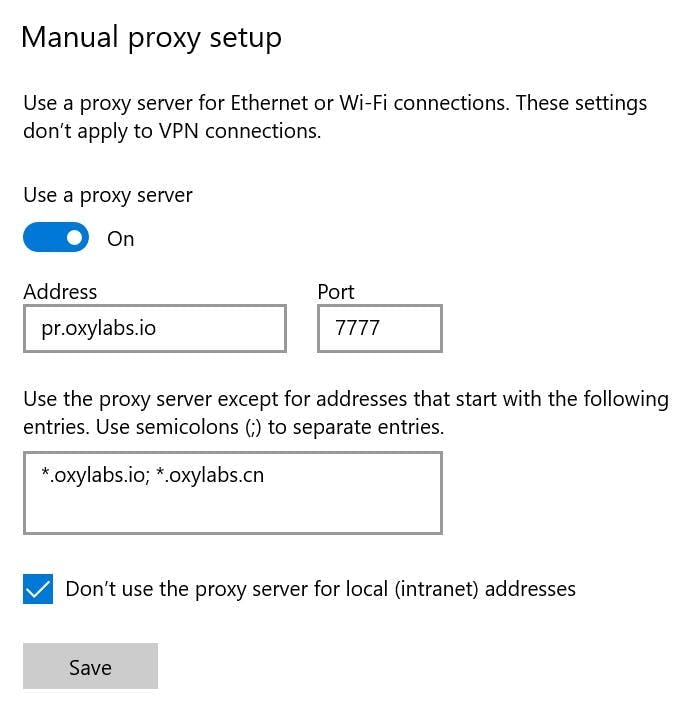Focus the Address input containing pr.oxylabs.io
The width and height of the screenshot is (694, 715).
pyautogui.click(x=155, y=328)
